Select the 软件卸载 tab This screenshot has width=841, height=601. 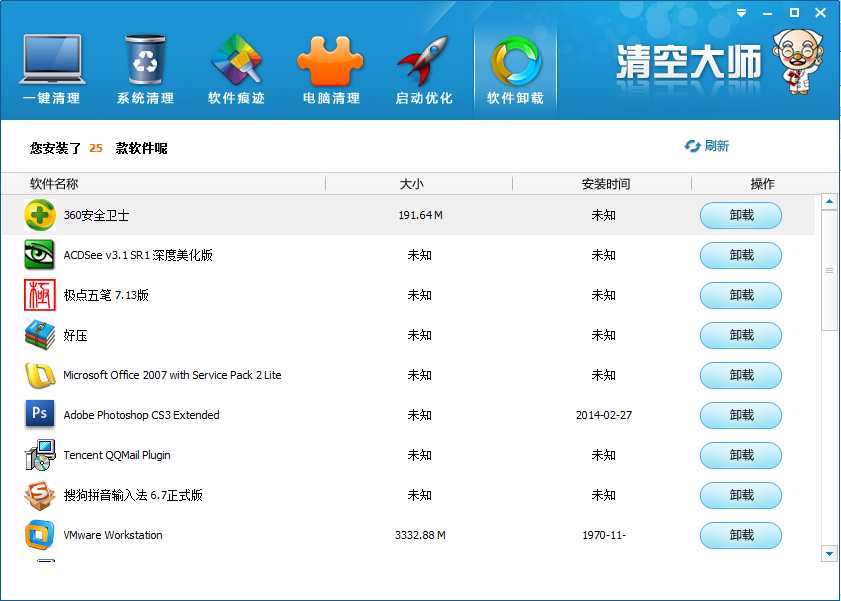pos(515,67)
